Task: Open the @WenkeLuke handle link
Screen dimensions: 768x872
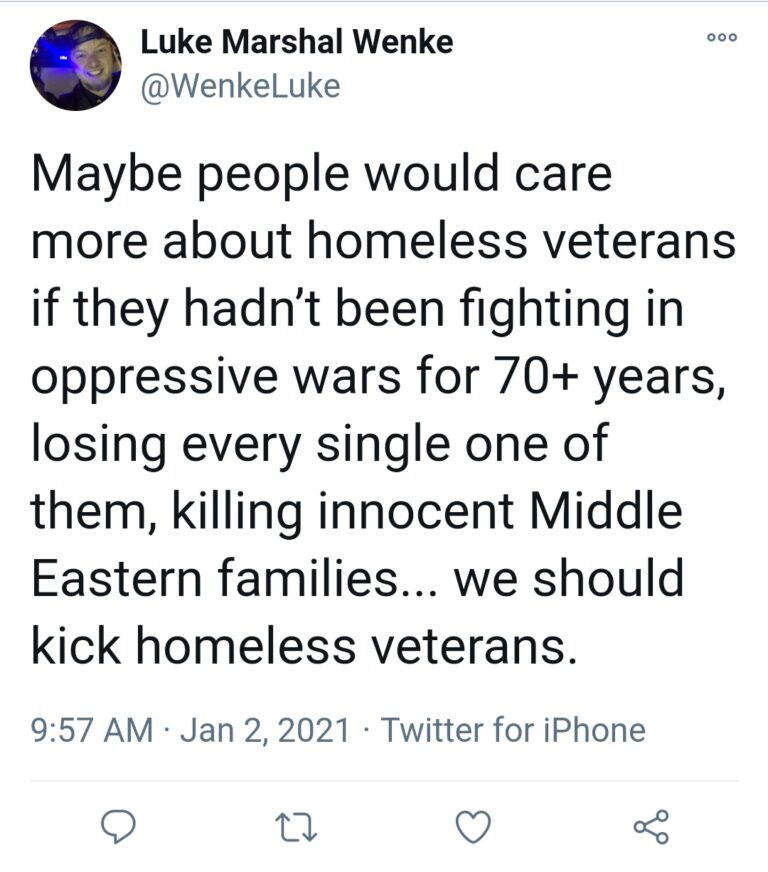Action: pos(240,87)
